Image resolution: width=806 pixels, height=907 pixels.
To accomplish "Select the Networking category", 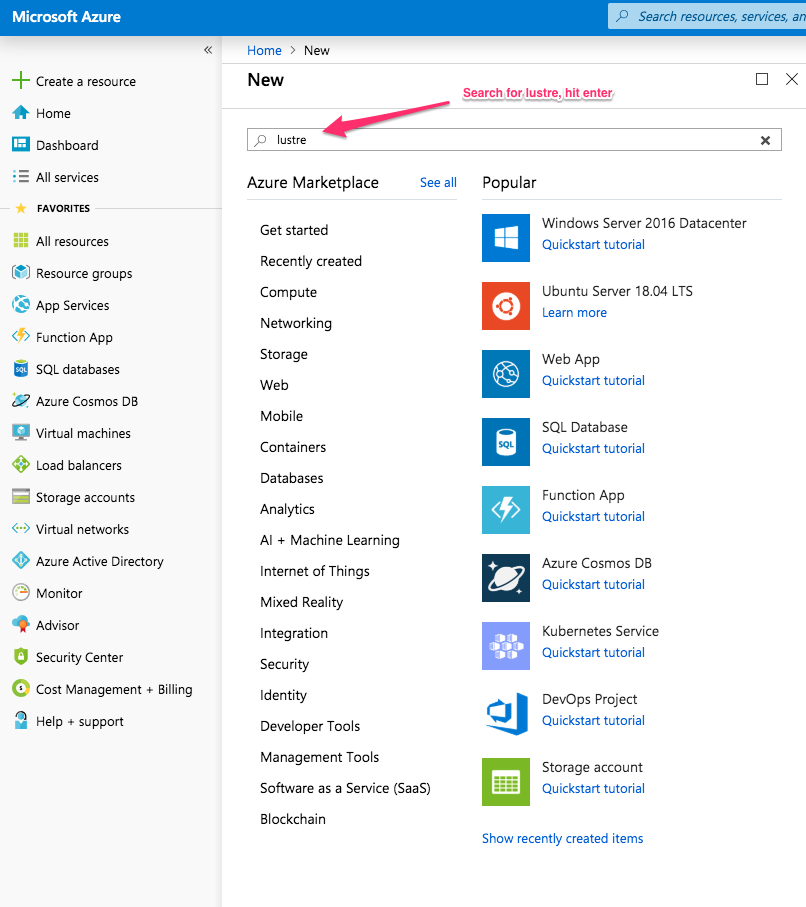I will (x=296, y=323).
